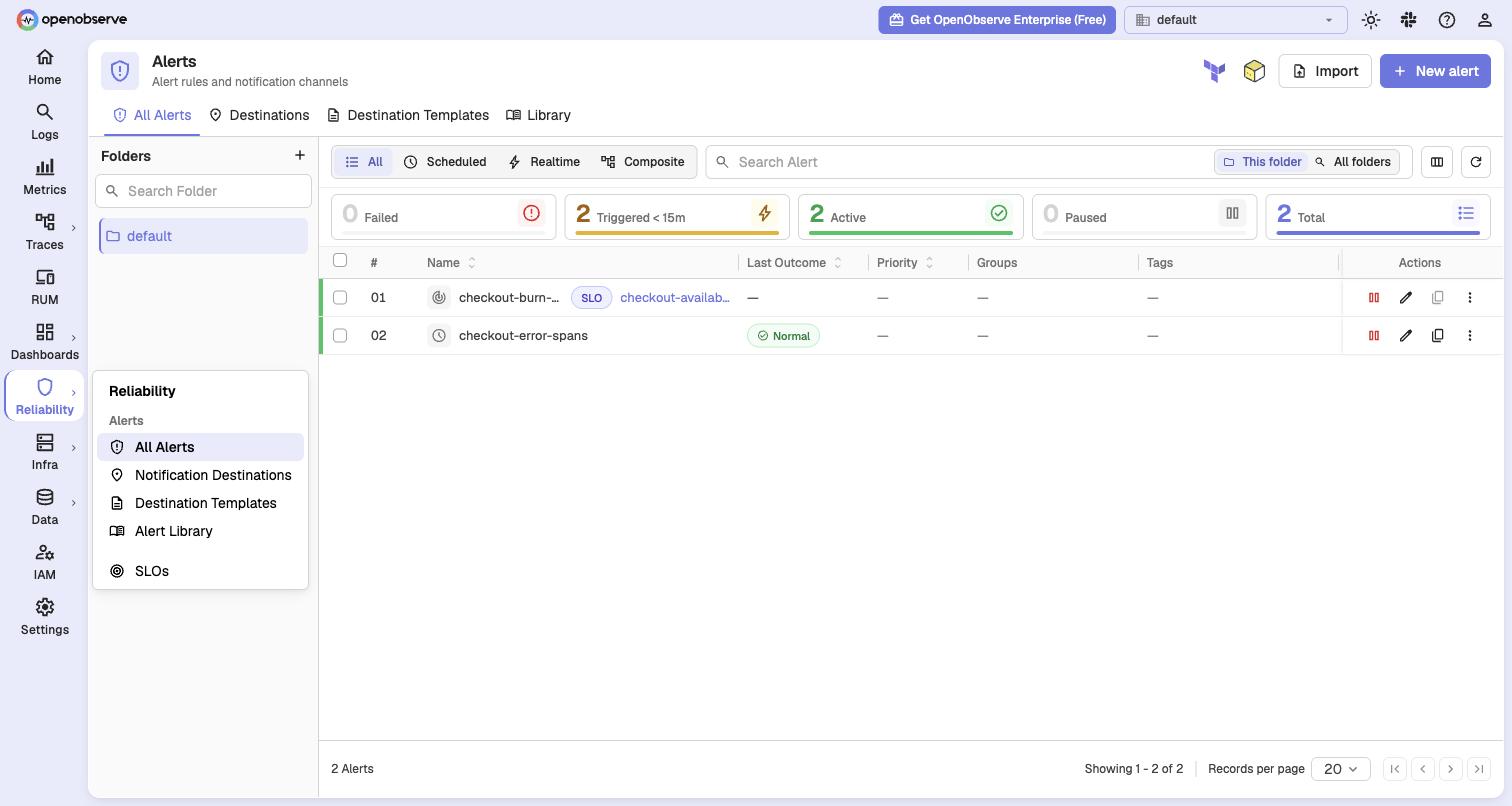Expand the Infra submenu arrow
This screenshot has height=806, width=1512.
73,448
